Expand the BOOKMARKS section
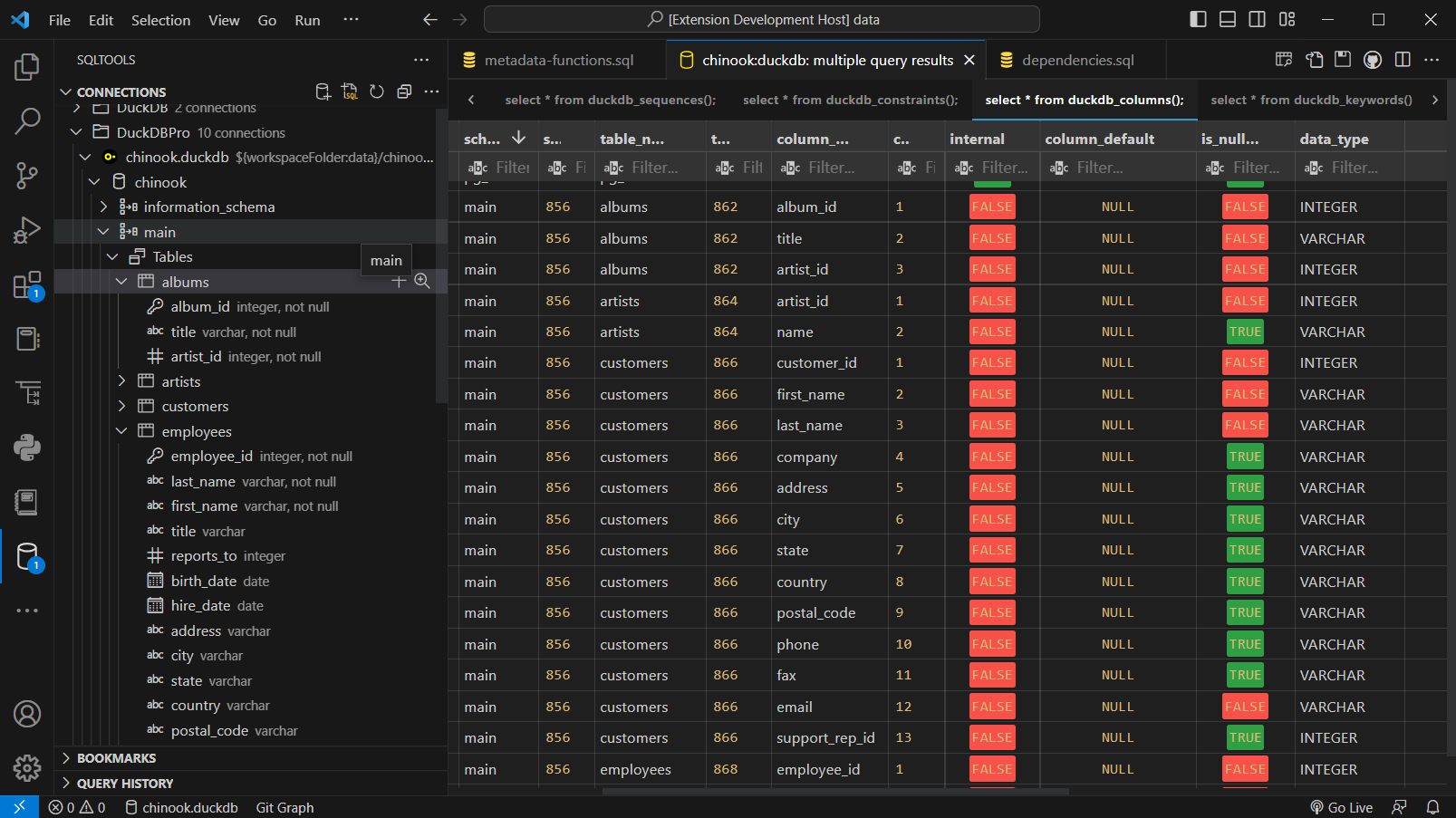This screenshot has width=1456, height=818. [116, 758]
